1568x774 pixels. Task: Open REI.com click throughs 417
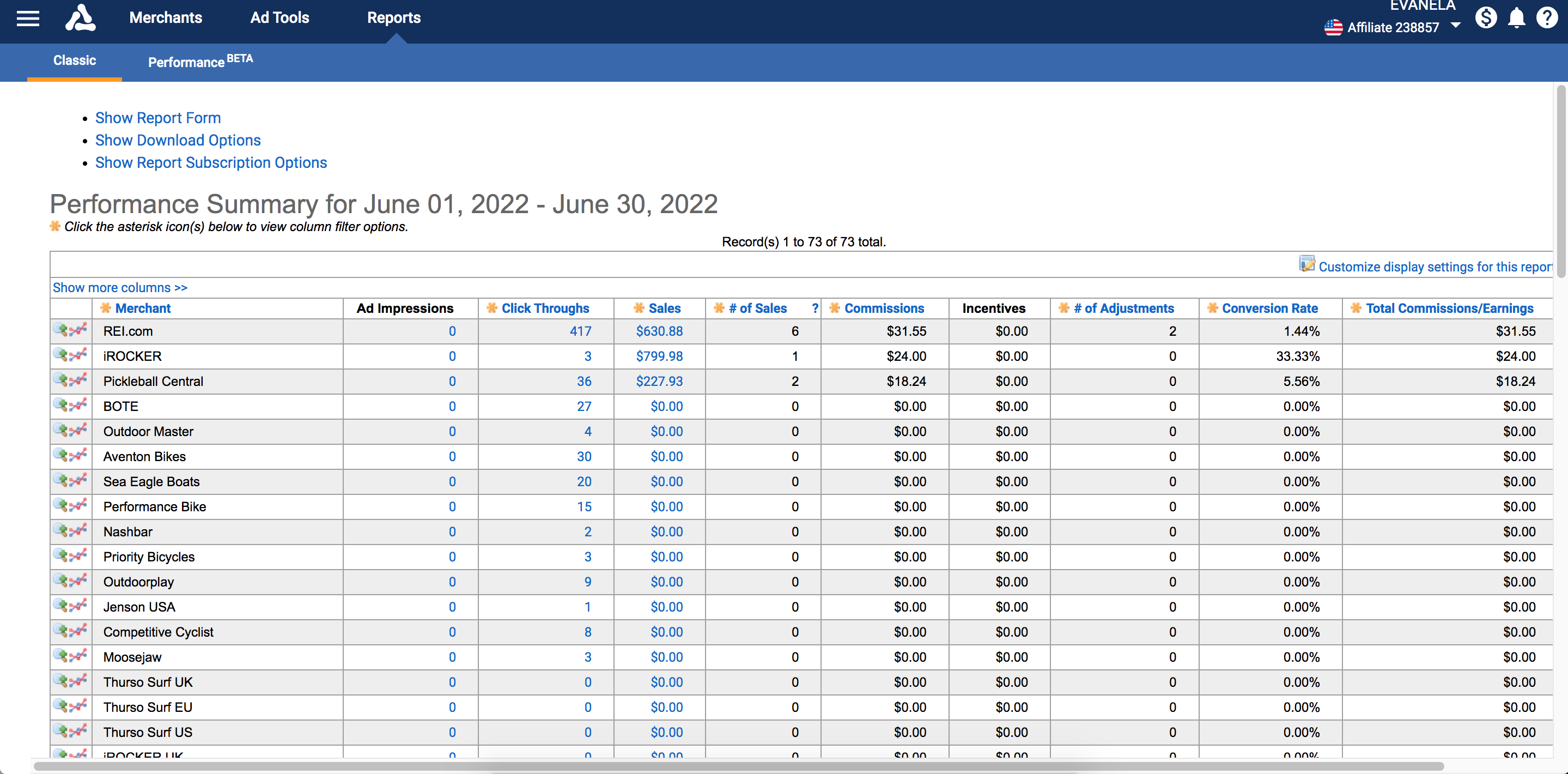tap(581, 331)
